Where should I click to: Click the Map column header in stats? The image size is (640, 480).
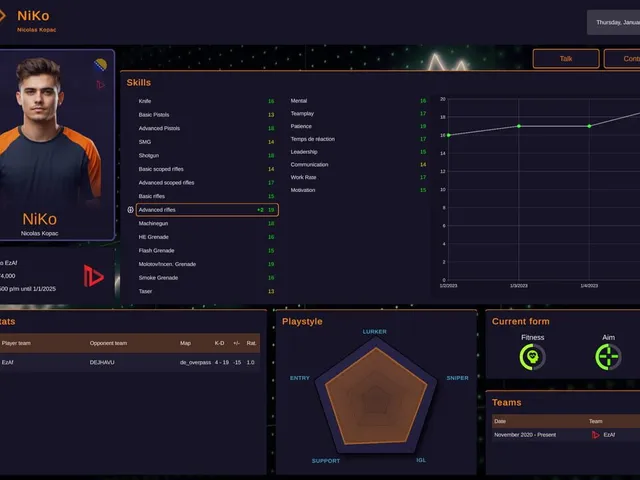click(x=185, y=343)
